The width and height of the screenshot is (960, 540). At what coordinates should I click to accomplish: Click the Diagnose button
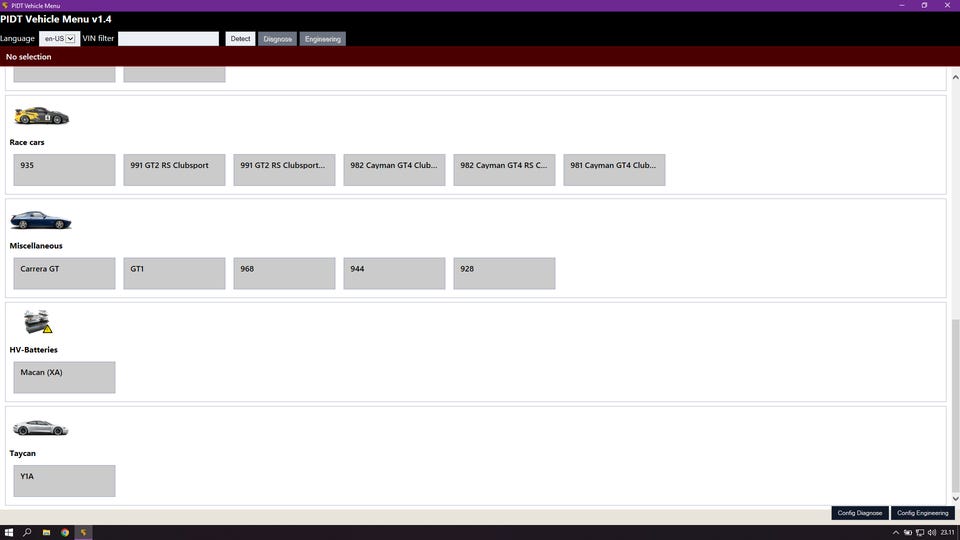(277, 39)
